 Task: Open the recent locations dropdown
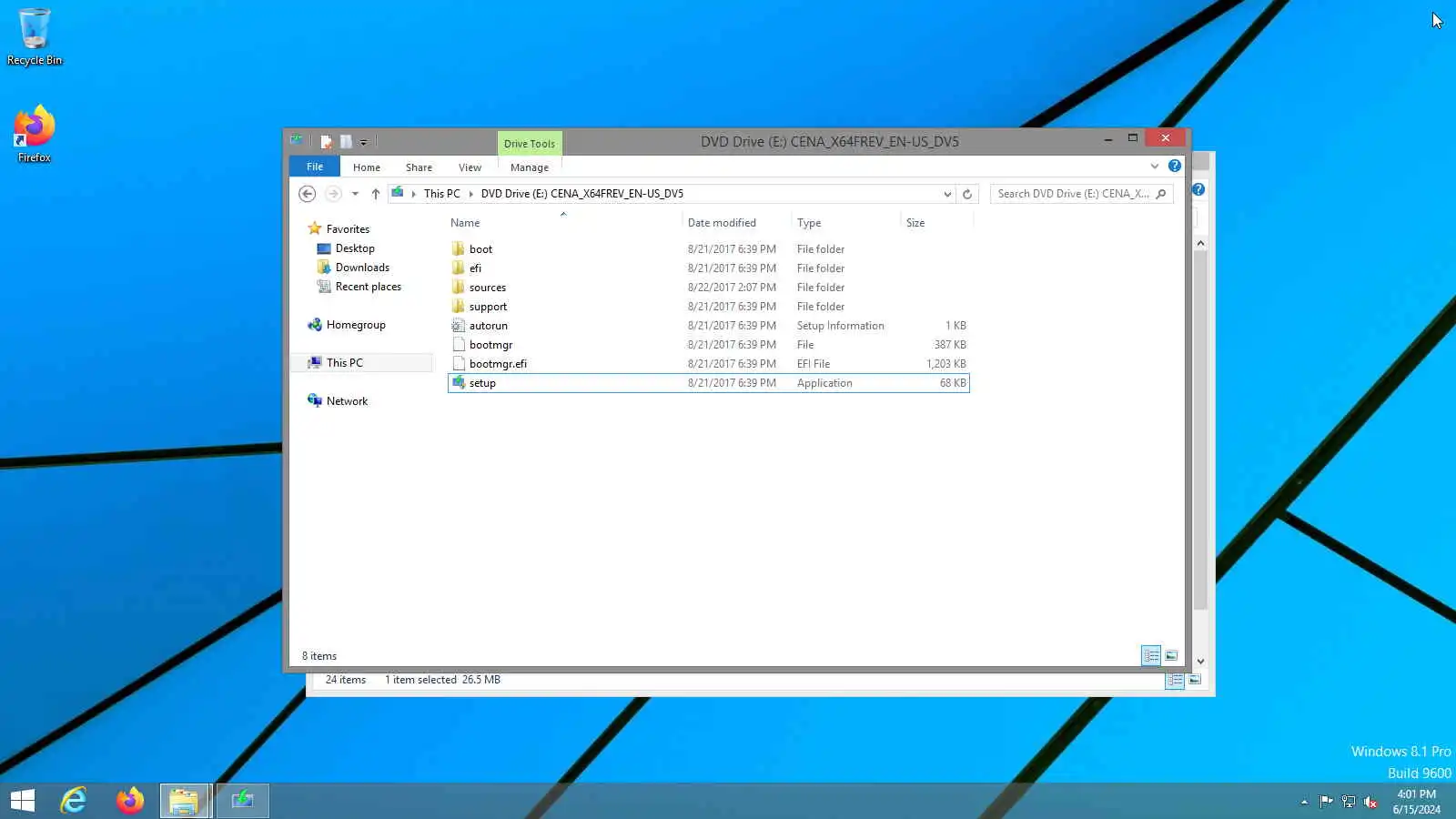[x=355, y=194]
